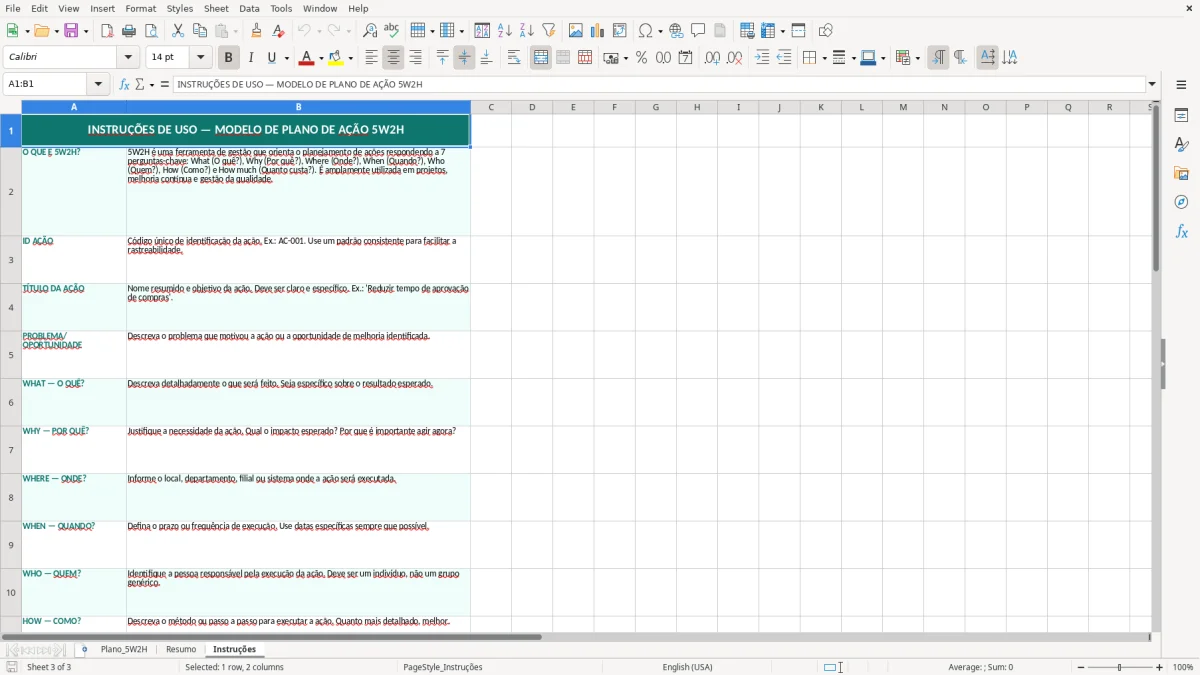
Task: Open the Styles menu
Action: [180, 8]
